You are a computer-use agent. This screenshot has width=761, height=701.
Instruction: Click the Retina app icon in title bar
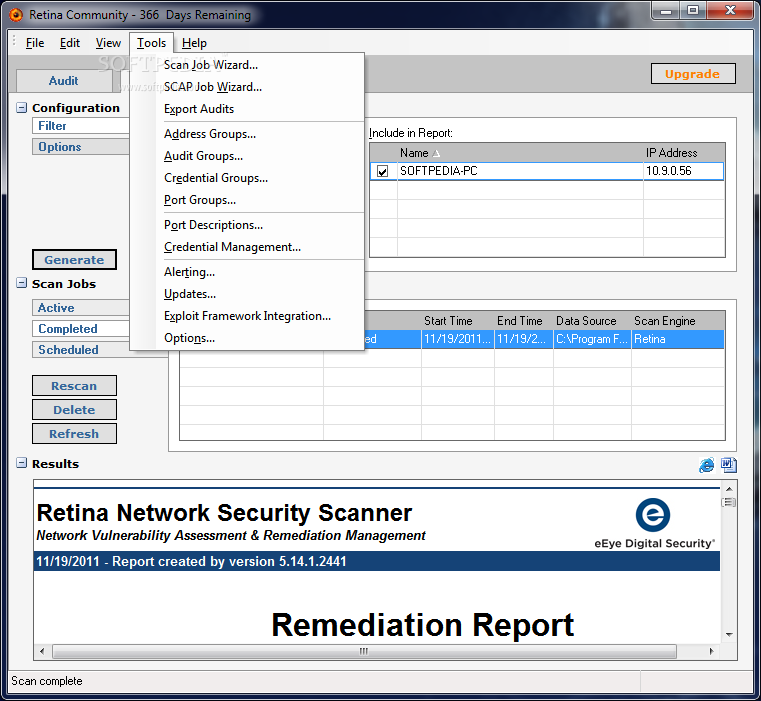16,15
